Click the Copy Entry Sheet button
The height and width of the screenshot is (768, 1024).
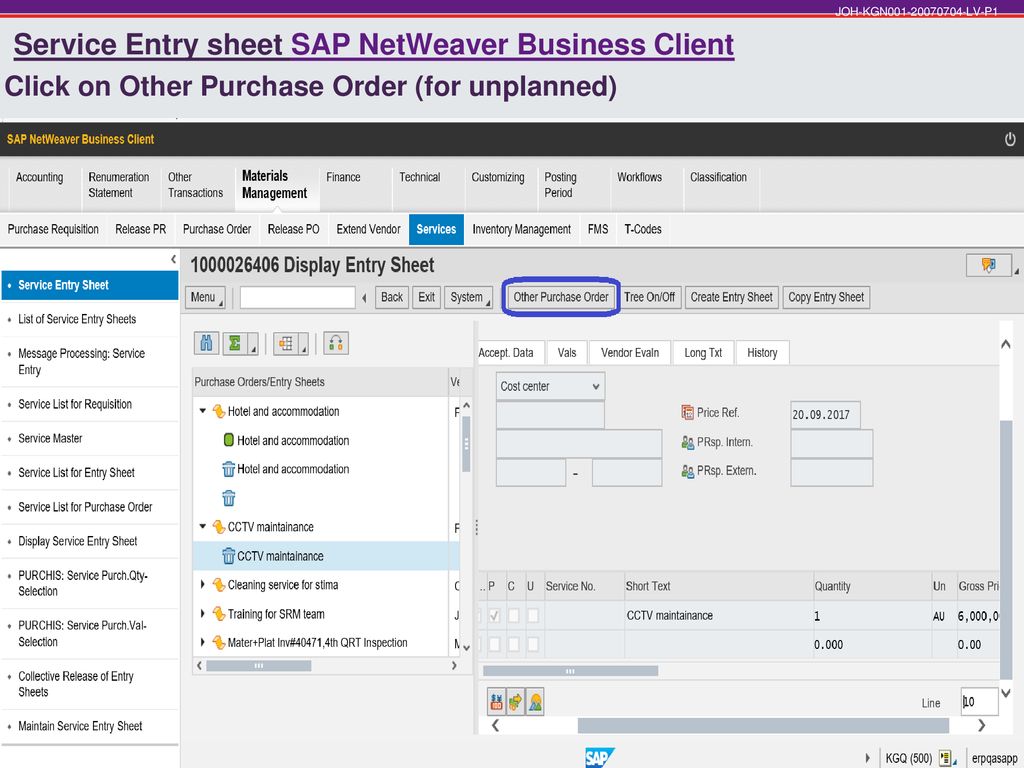coord(826,297)
